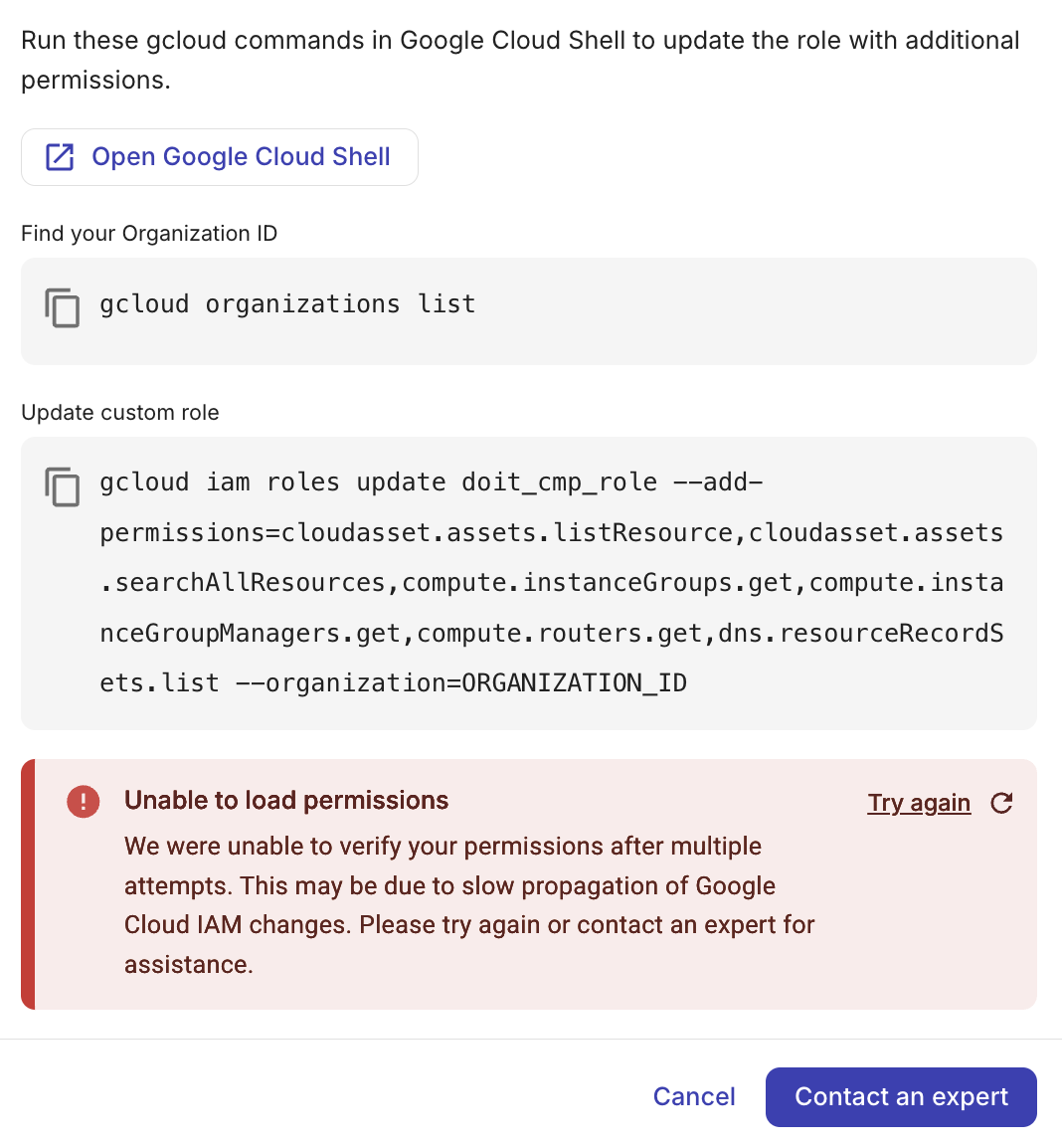Click the Unable to load permissions heading
Image resolution: width=1062 pixels, height=1148 pixels.
(x=286, y=800)
